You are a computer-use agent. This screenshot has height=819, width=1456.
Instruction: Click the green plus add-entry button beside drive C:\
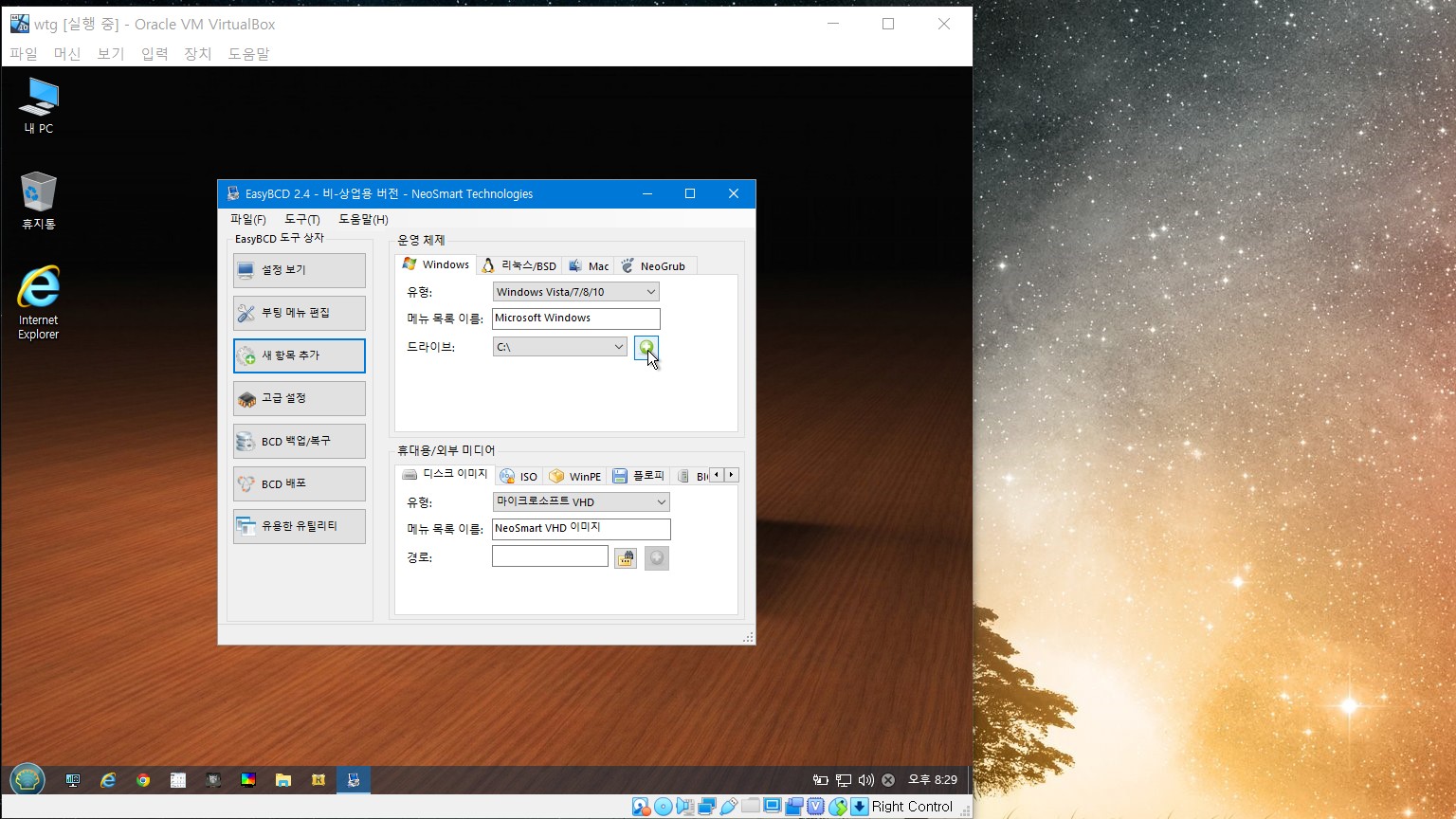point(646,348)
